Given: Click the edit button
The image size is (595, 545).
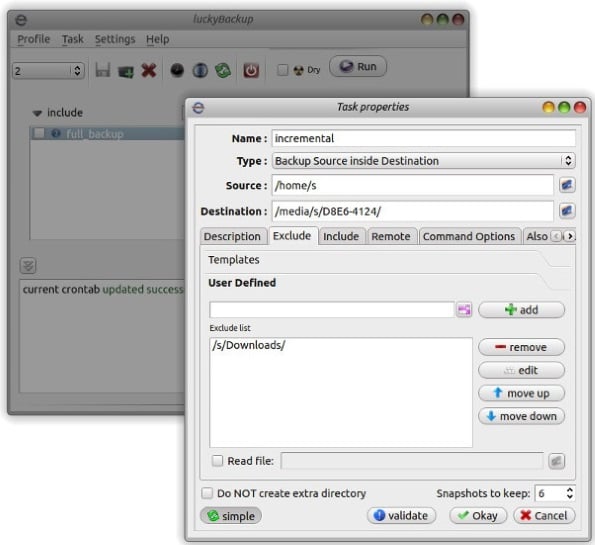Looking at the screenshot, I should pos(521,370).
